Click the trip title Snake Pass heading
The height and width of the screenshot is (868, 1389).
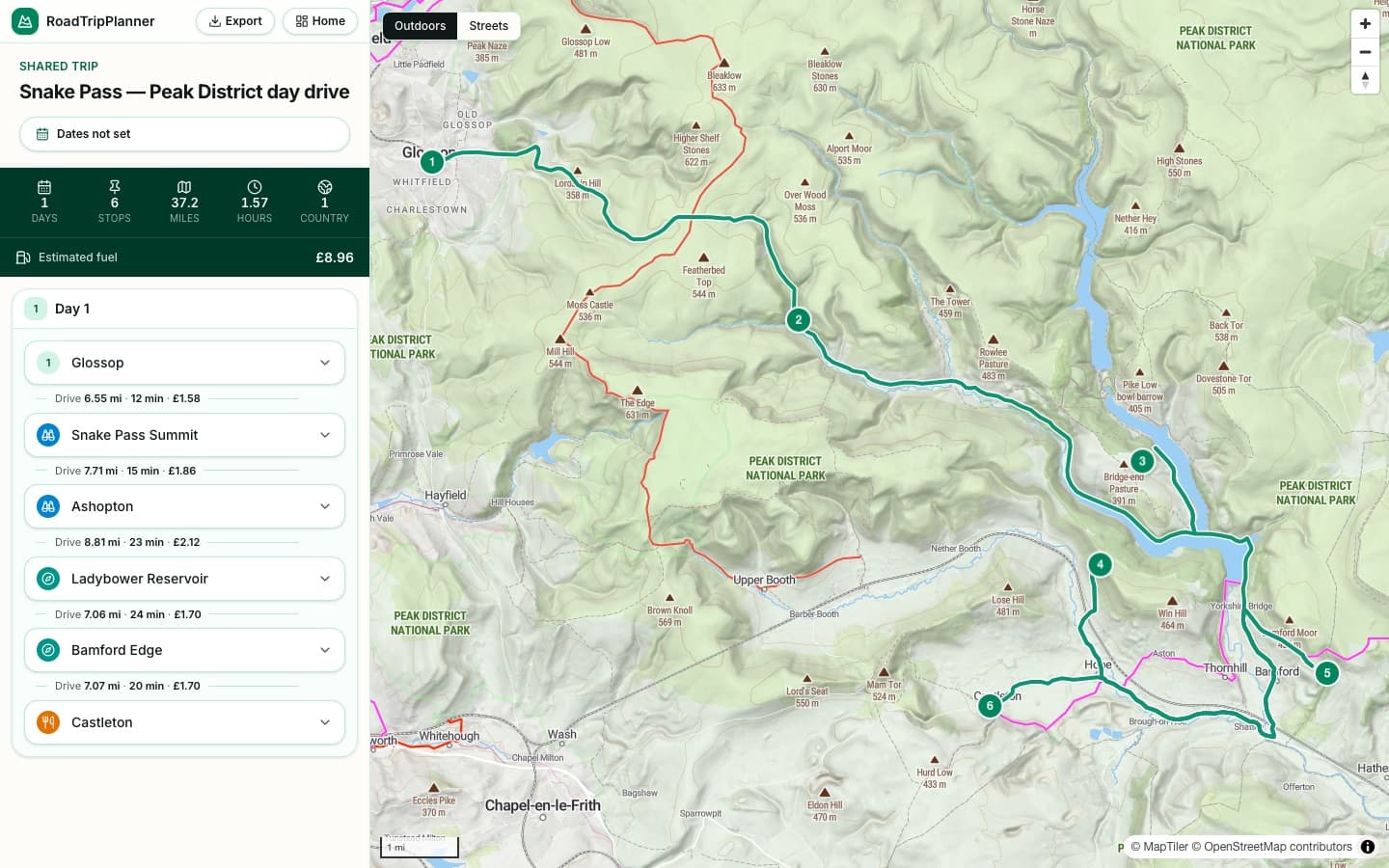click(184, 92)
